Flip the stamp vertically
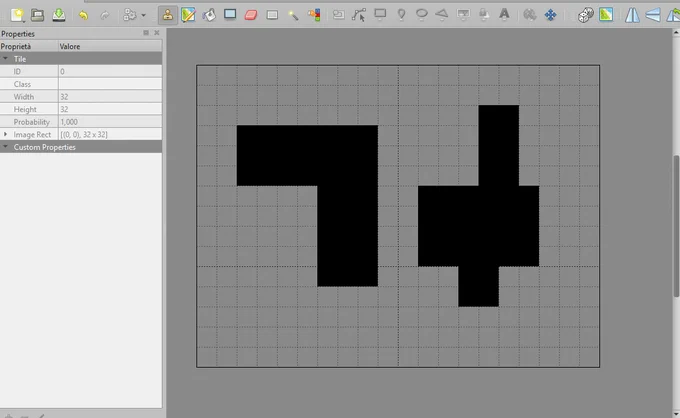 click(653, 15)
